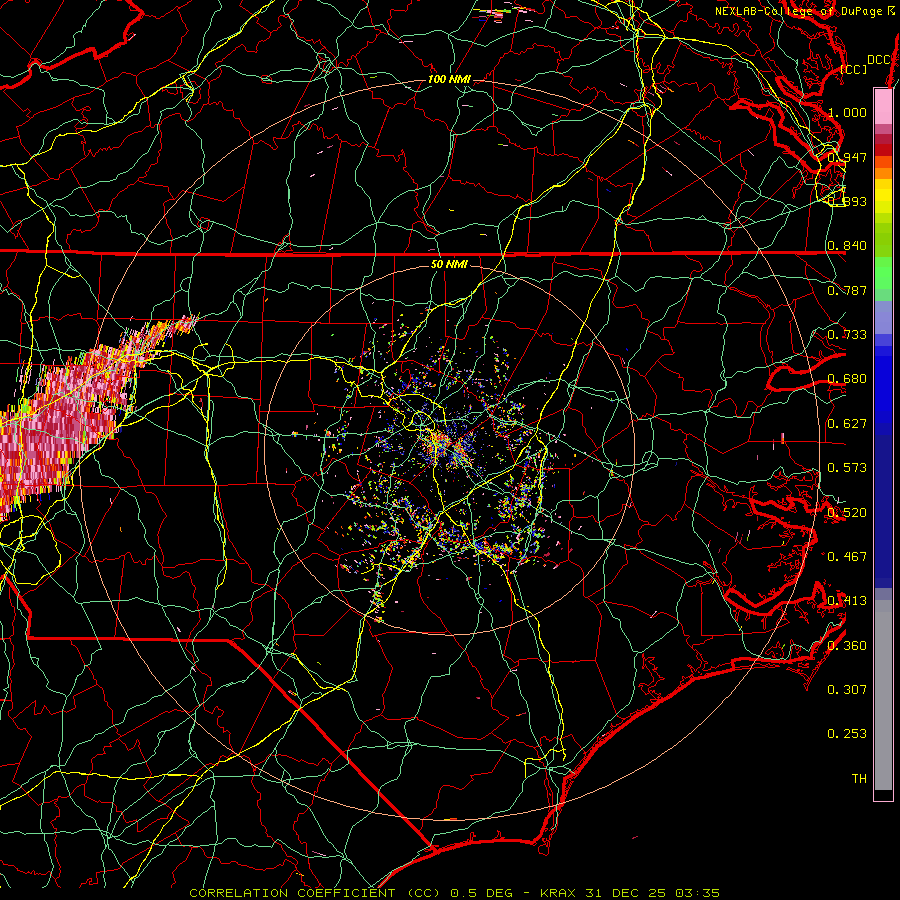Select the 0.680 legend value

pyautogui.click(x=847, y=379)
